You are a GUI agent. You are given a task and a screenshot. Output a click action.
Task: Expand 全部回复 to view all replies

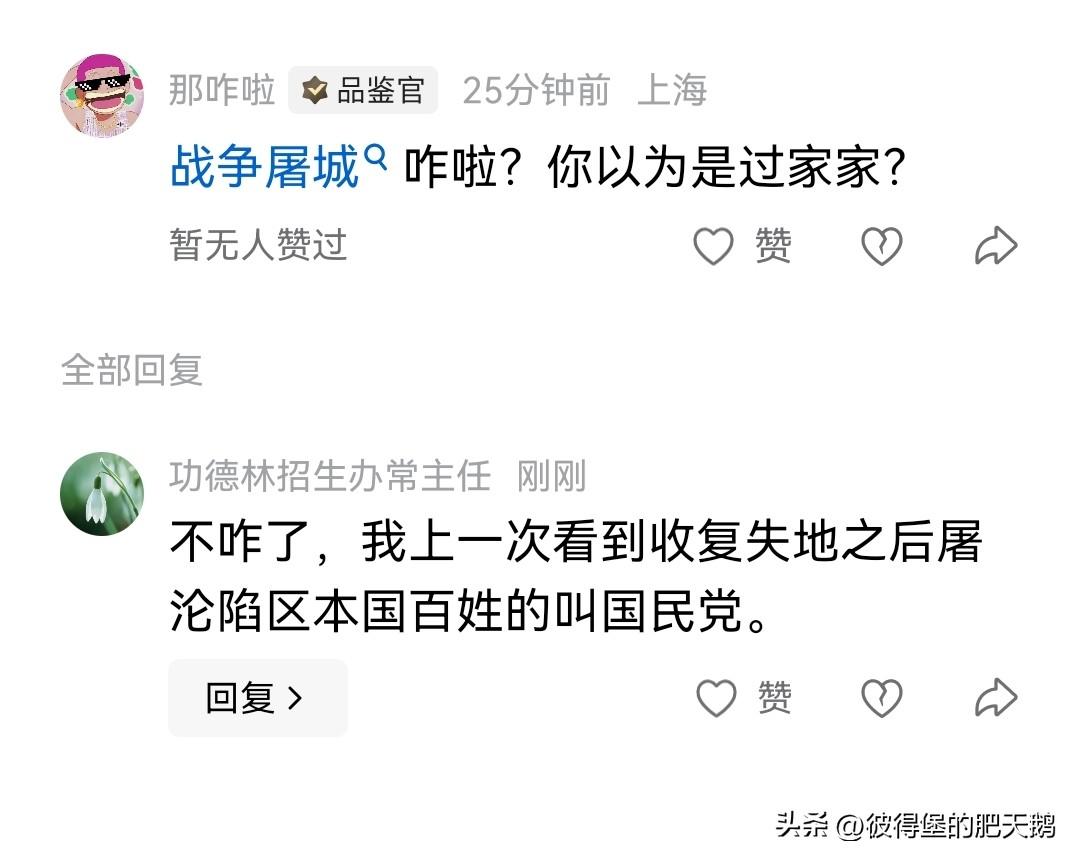pyautogui.click(x=130, y=370)
